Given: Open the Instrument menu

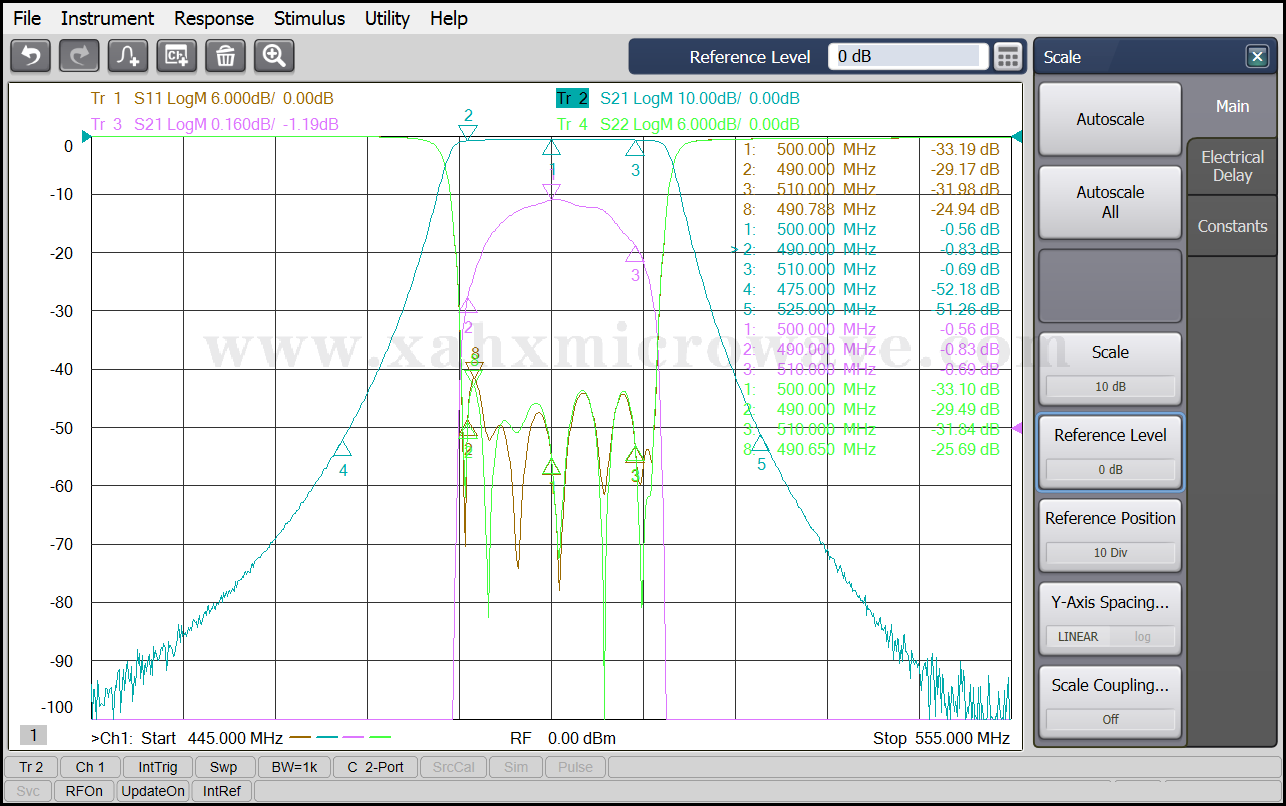Looking at the screenshot, I should pos(107,18).
